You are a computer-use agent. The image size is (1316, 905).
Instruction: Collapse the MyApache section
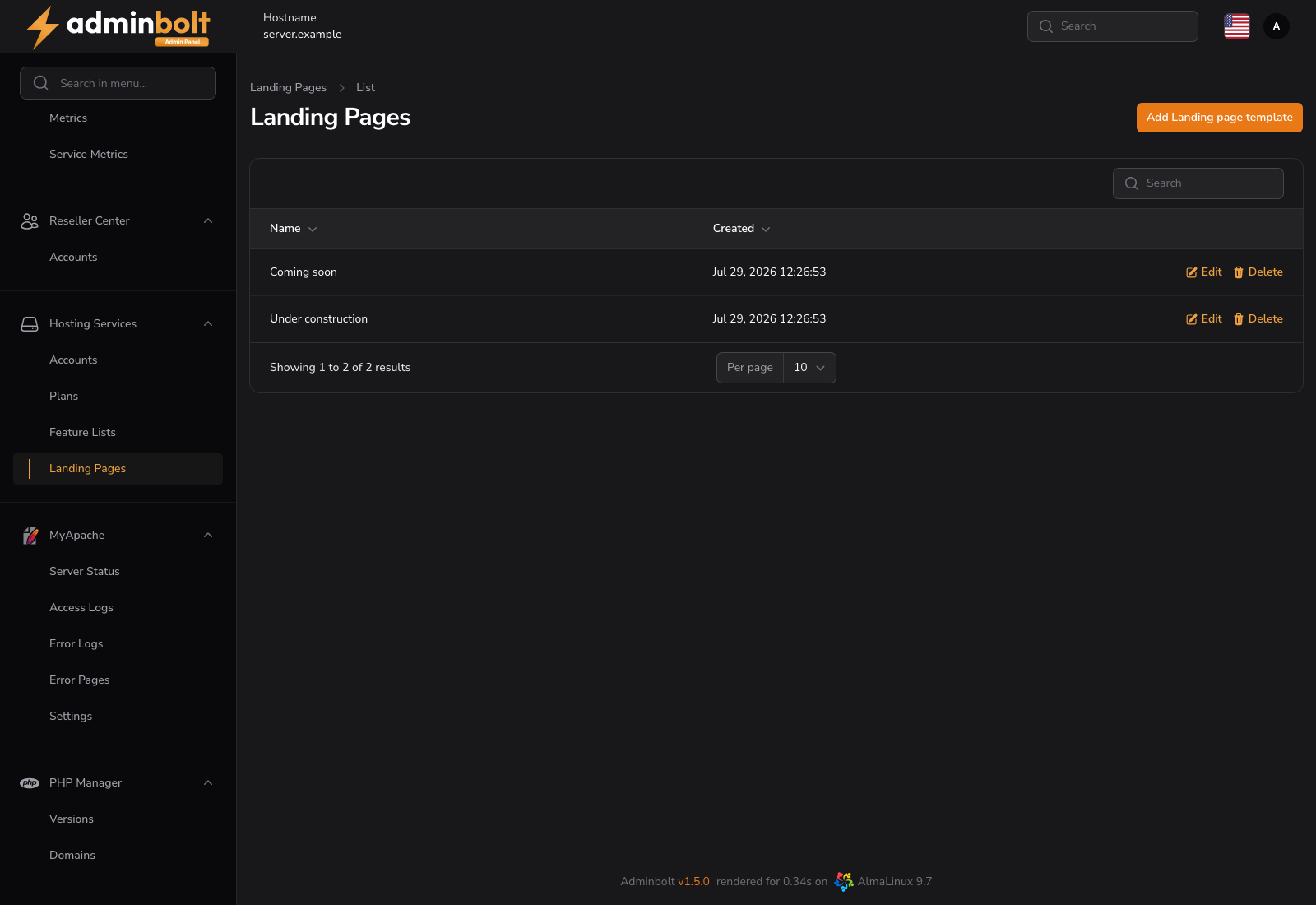208,535
